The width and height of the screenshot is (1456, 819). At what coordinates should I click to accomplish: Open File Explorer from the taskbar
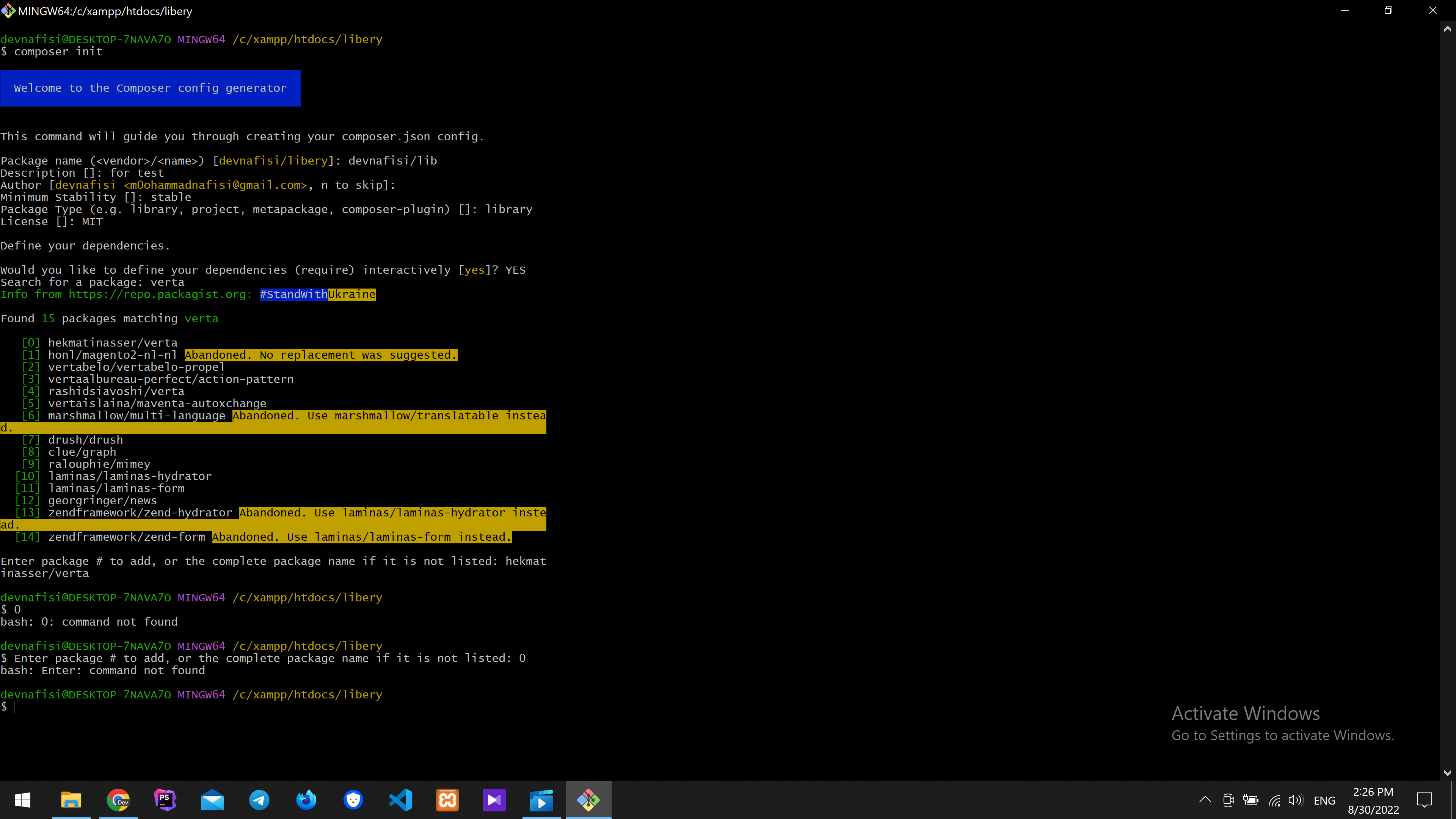[x=71, y=800]
